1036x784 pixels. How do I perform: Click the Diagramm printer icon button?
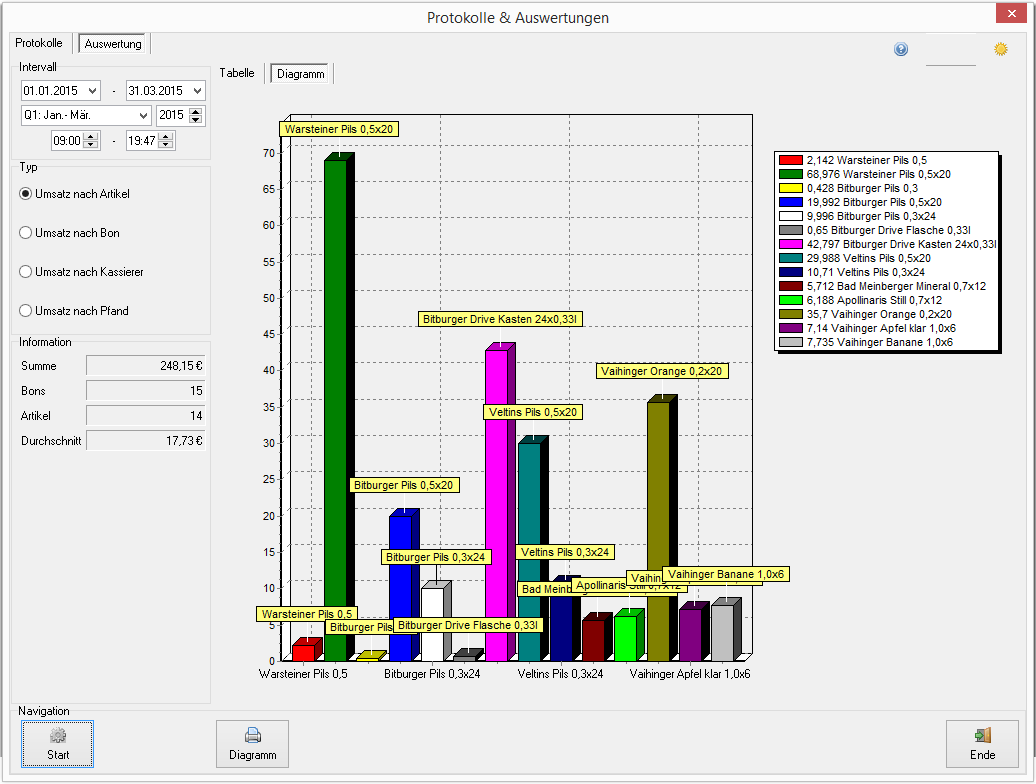pos(252,744)
